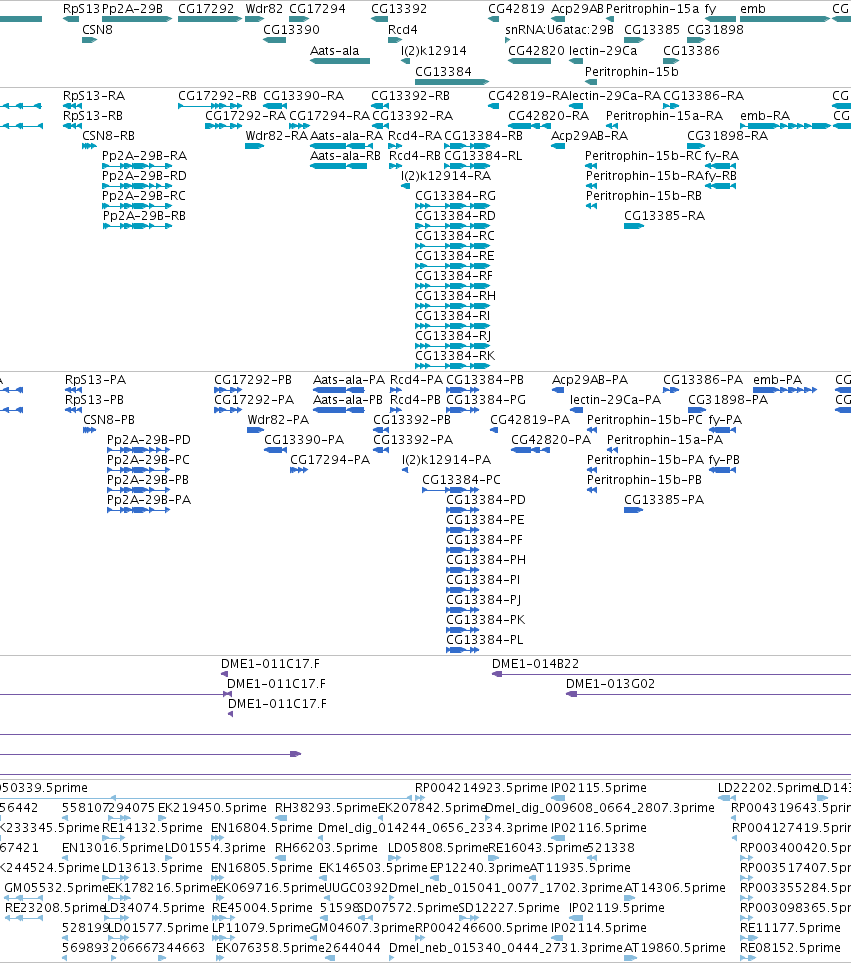Viewport: 851px width, 963px height.
Task: Select protein Pp2A-29B-PD
Action: 149,440
